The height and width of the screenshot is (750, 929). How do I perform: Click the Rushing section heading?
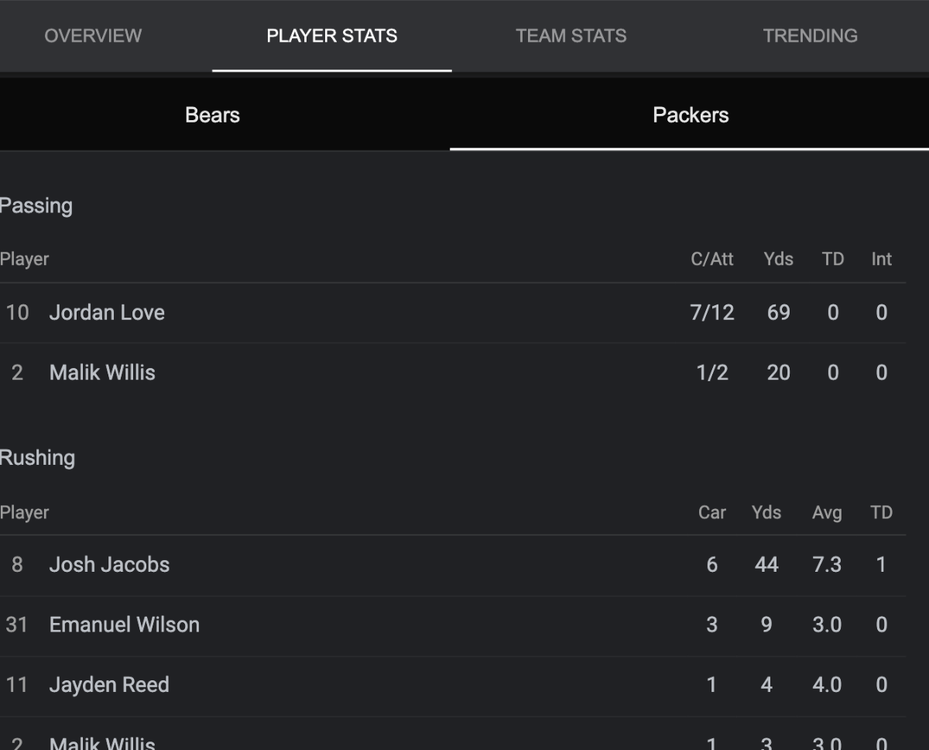tap(38, 458)
